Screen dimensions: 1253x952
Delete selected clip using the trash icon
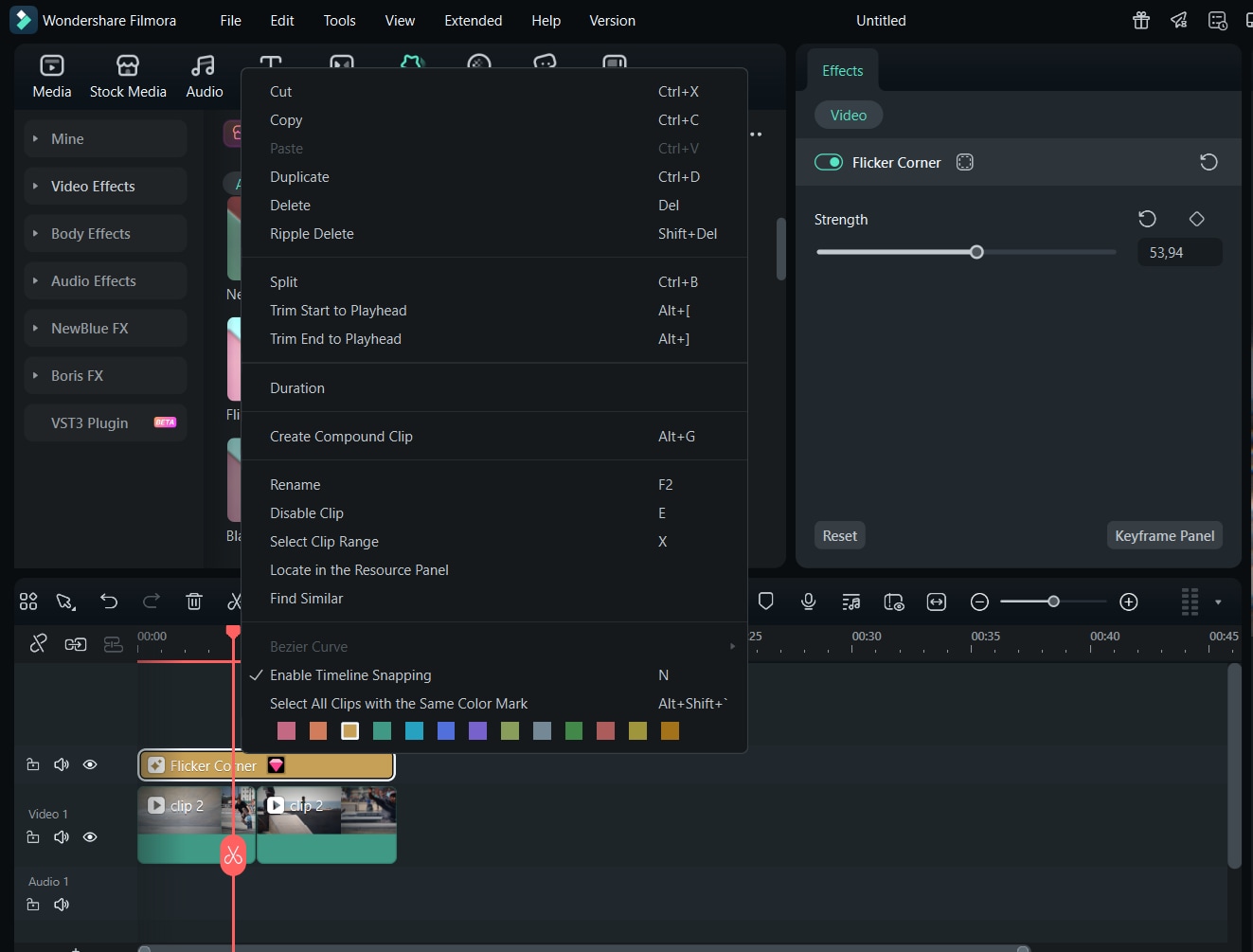pyautogui.click(x=194, y=602)
